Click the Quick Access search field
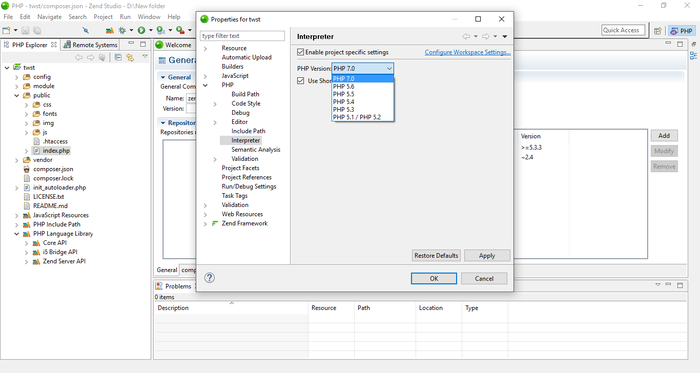This screenshot has width=700, height=373. (x=623, y=30)
